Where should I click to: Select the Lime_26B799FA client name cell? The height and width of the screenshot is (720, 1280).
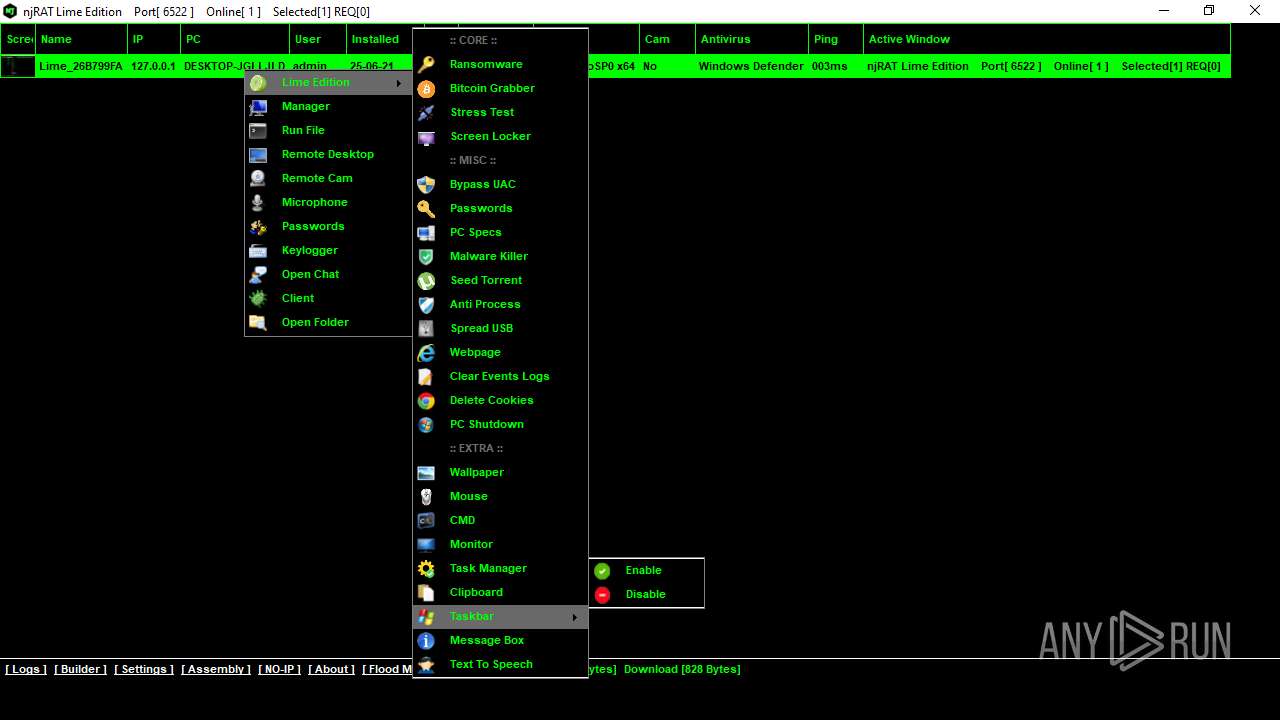tap(81, 66)
